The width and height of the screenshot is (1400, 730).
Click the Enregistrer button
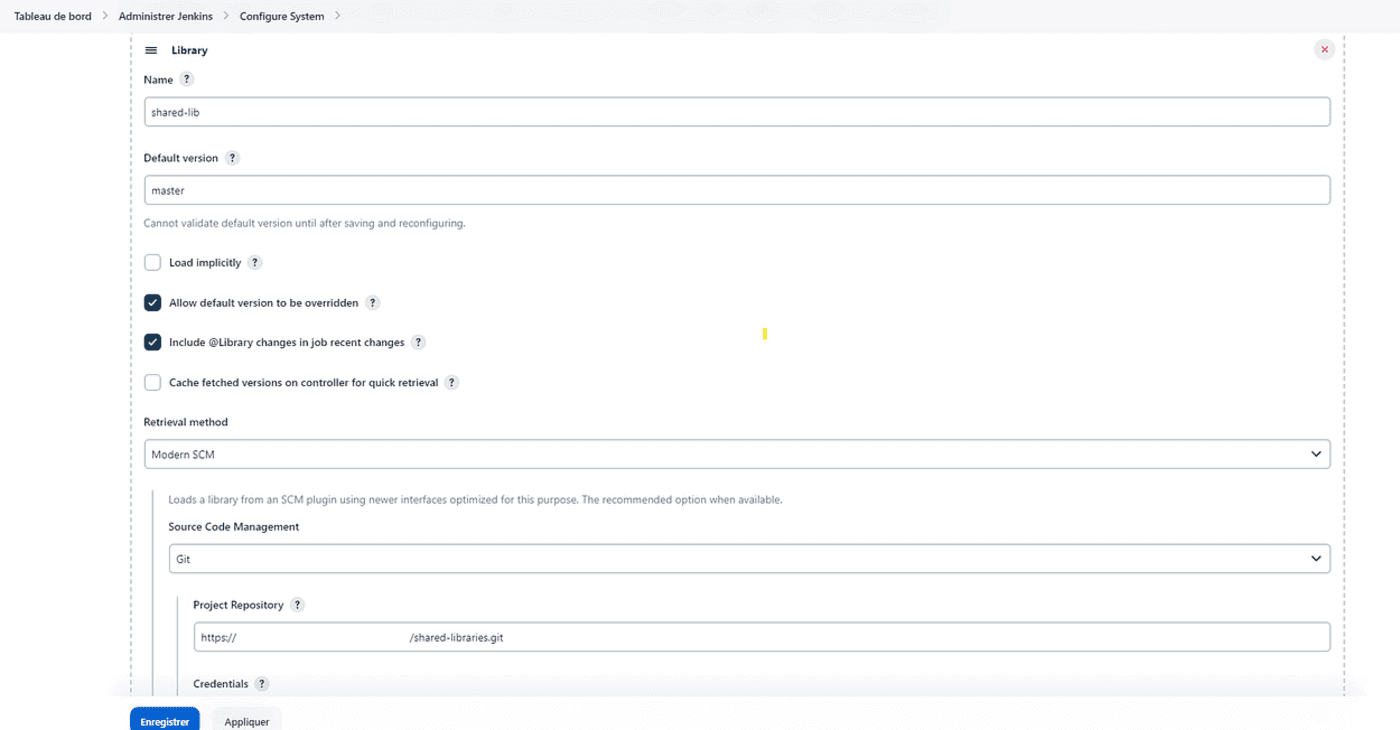pyautogui.click(x=165, y=720)
